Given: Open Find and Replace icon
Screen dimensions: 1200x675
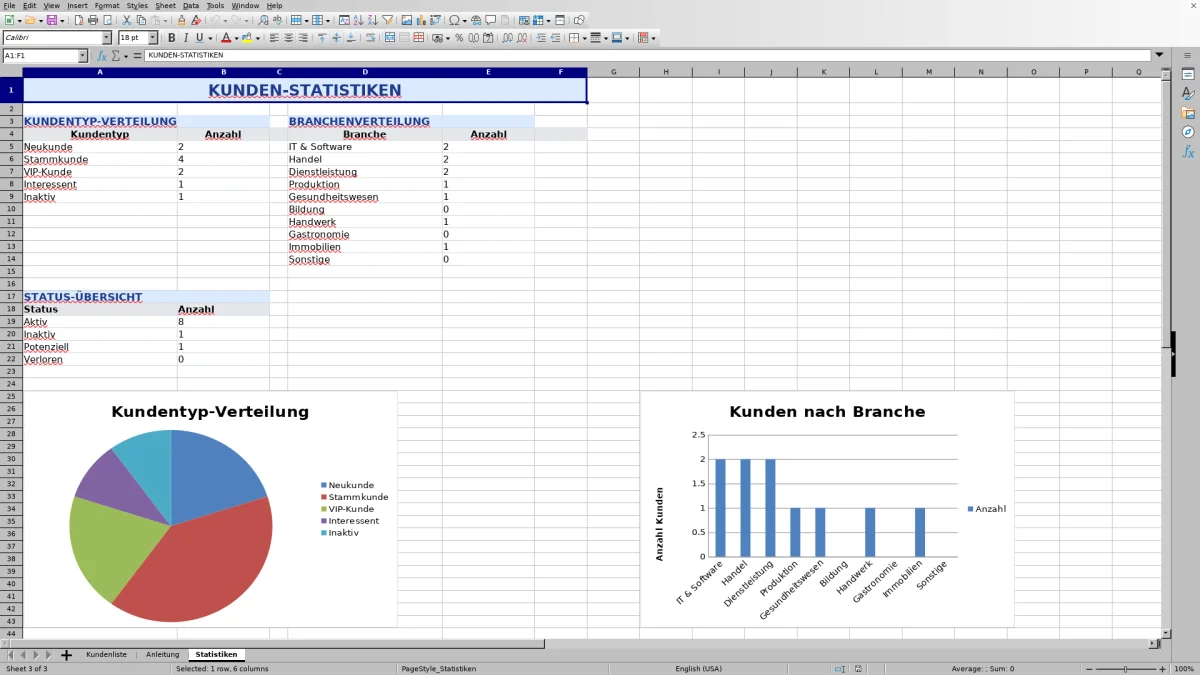Looking at the screenshot, I should tap(263, 20).
